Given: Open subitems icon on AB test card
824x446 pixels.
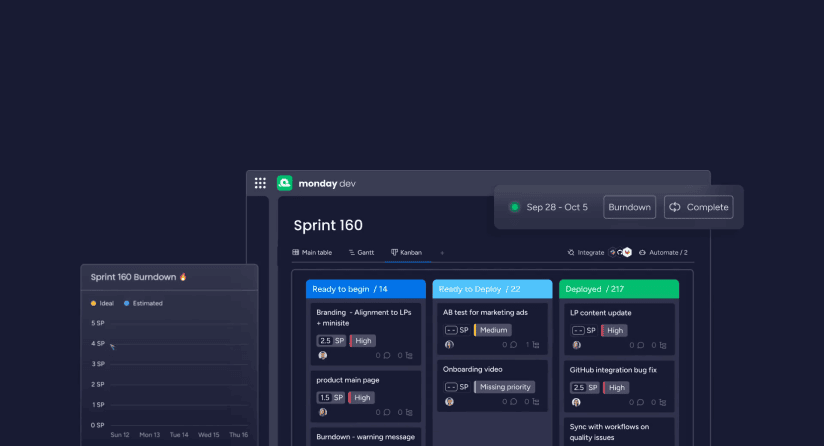Looking at the screenshot, I should [x=535, y=345].
